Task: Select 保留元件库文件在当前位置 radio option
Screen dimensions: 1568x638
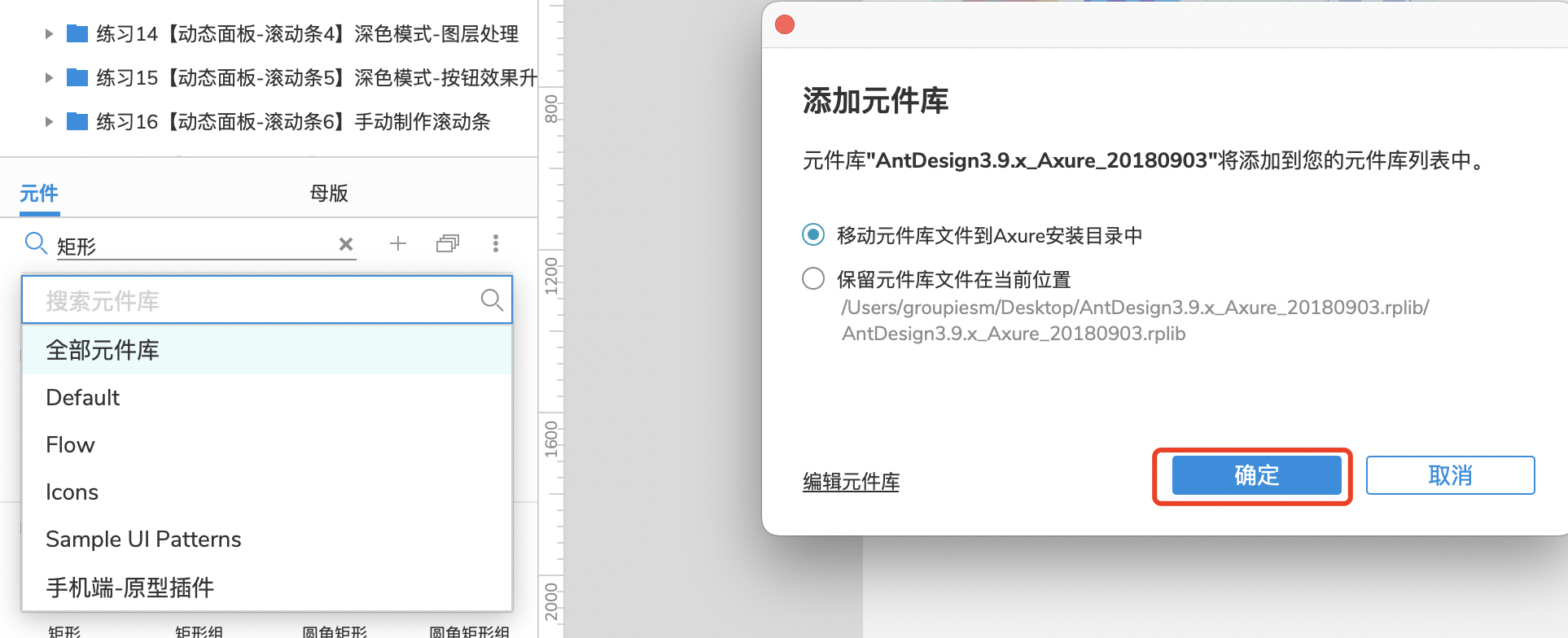Action: tap(813, 279)
